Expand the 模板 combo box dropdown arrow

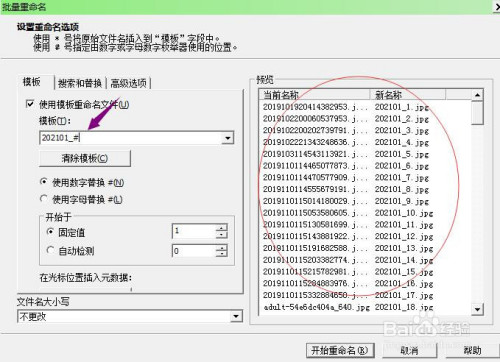point(228,138)
